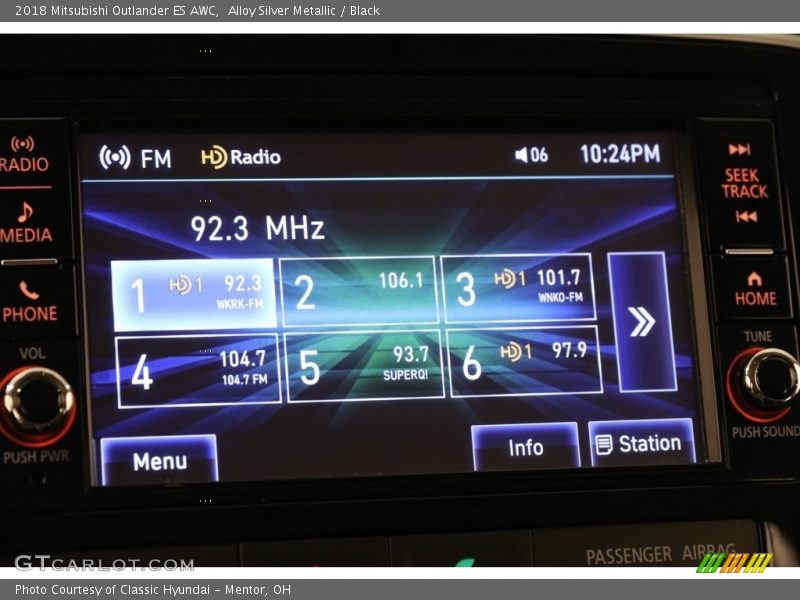Push the PHONE hardware button

click(30, 302)
